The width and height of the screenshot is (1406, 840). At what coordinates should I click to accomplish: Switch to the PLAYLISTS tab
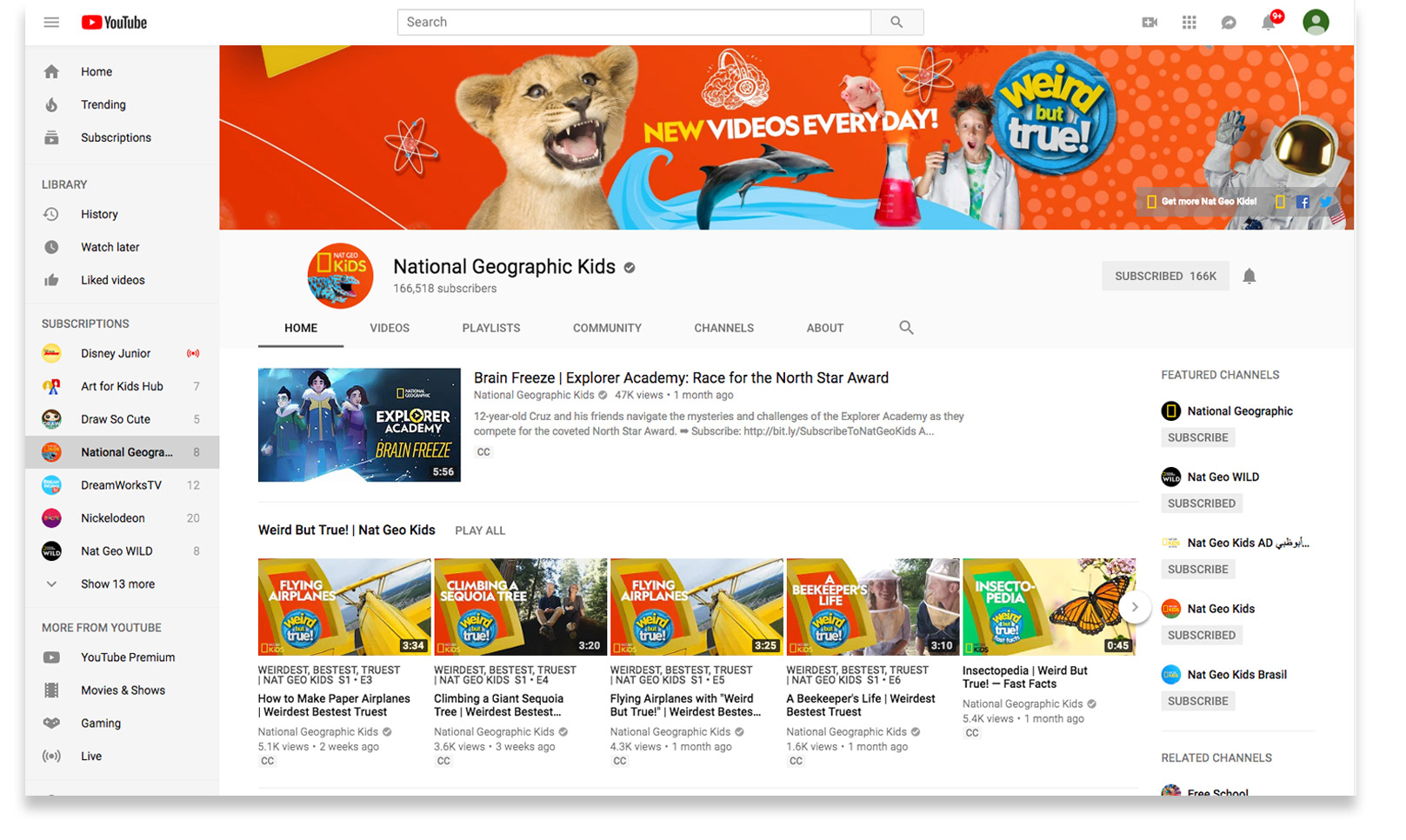pyautogui.click(x=491, y=328)
